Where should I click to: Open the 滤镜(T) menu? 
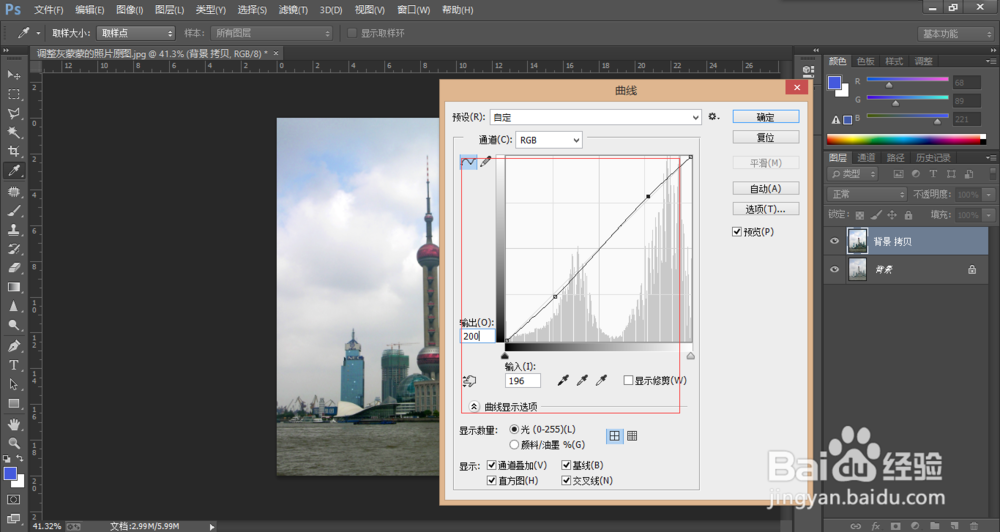[x=293, y=10]
